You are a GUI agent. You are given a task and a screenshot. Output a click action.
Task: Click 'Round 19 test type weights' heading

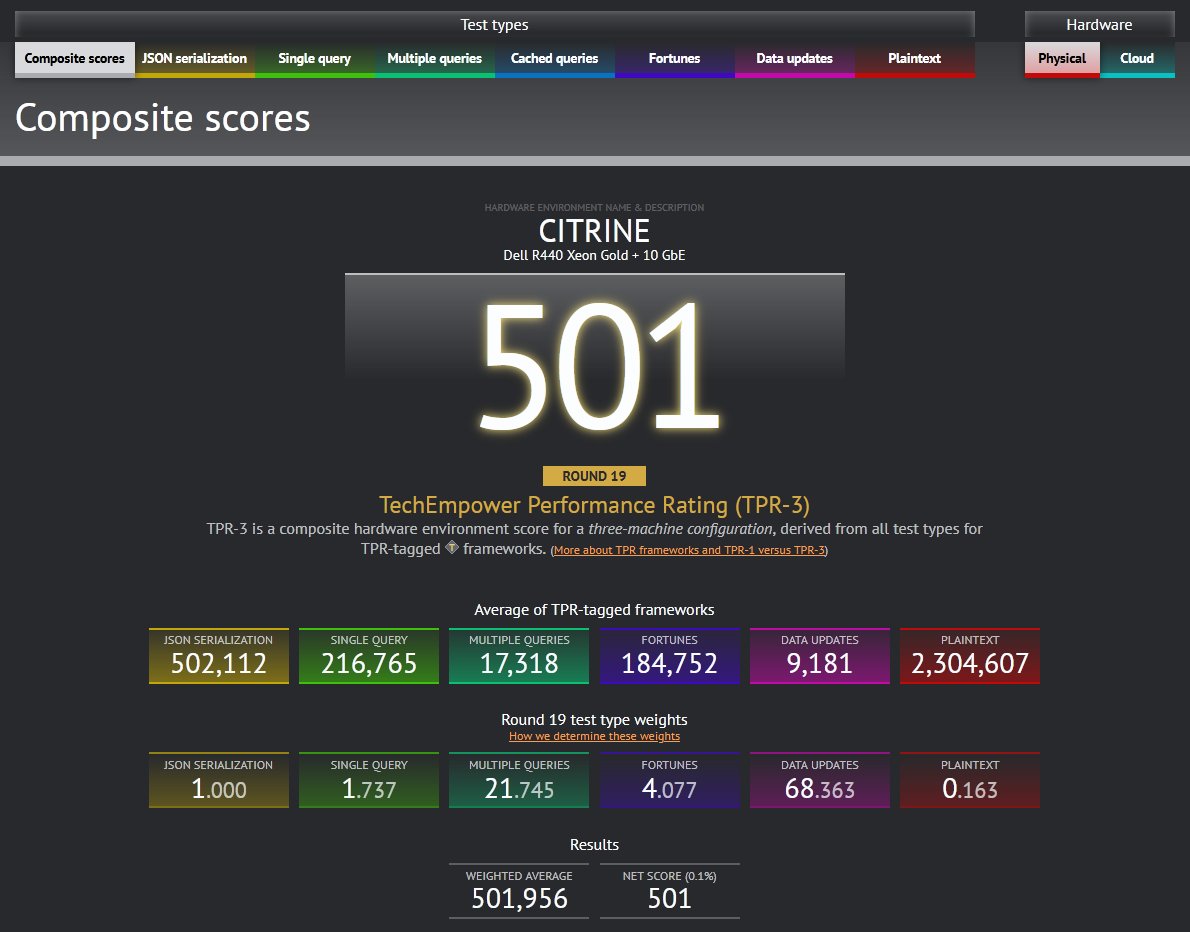594,719
